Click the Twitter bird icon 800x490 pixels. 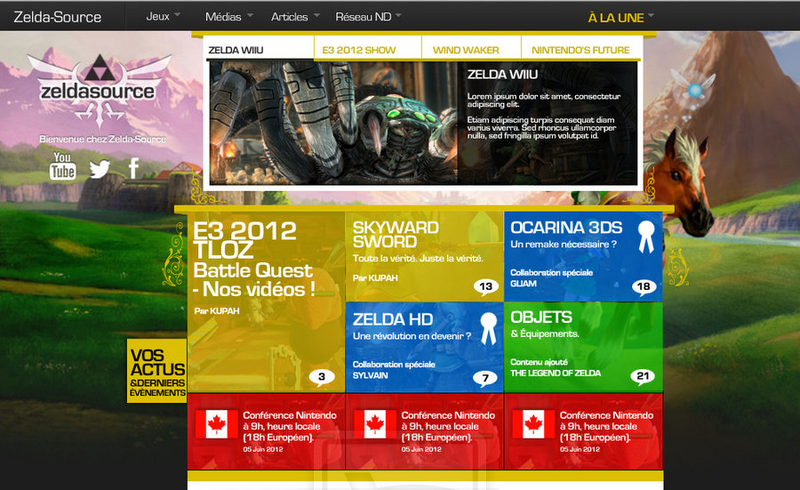pyautogui.click(x=99, y=169)
